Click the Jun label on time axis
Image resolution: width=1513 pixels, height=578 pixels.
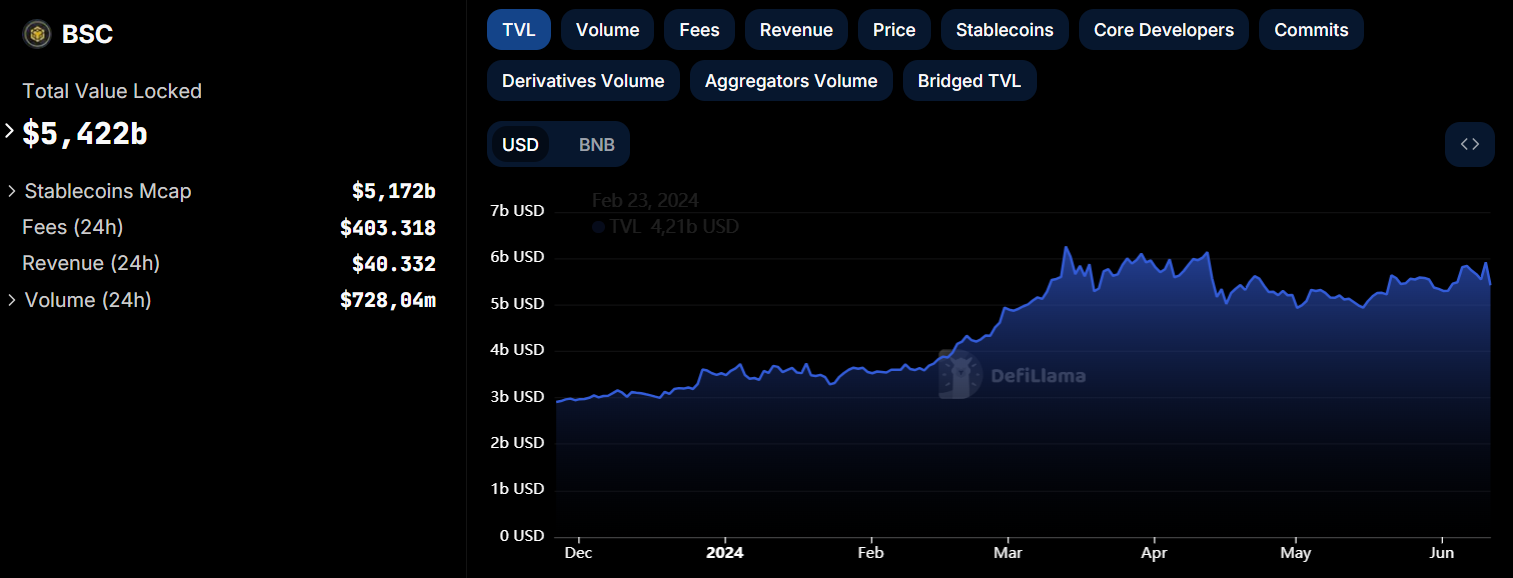(x=1442, y=552)
